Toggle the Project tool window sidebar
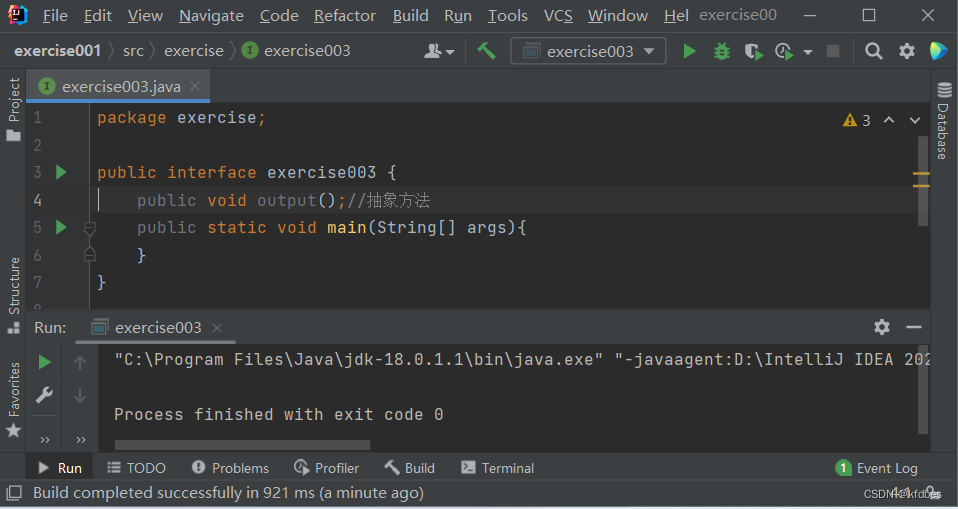This screenshot has height=509, width=958. [14, 109]
